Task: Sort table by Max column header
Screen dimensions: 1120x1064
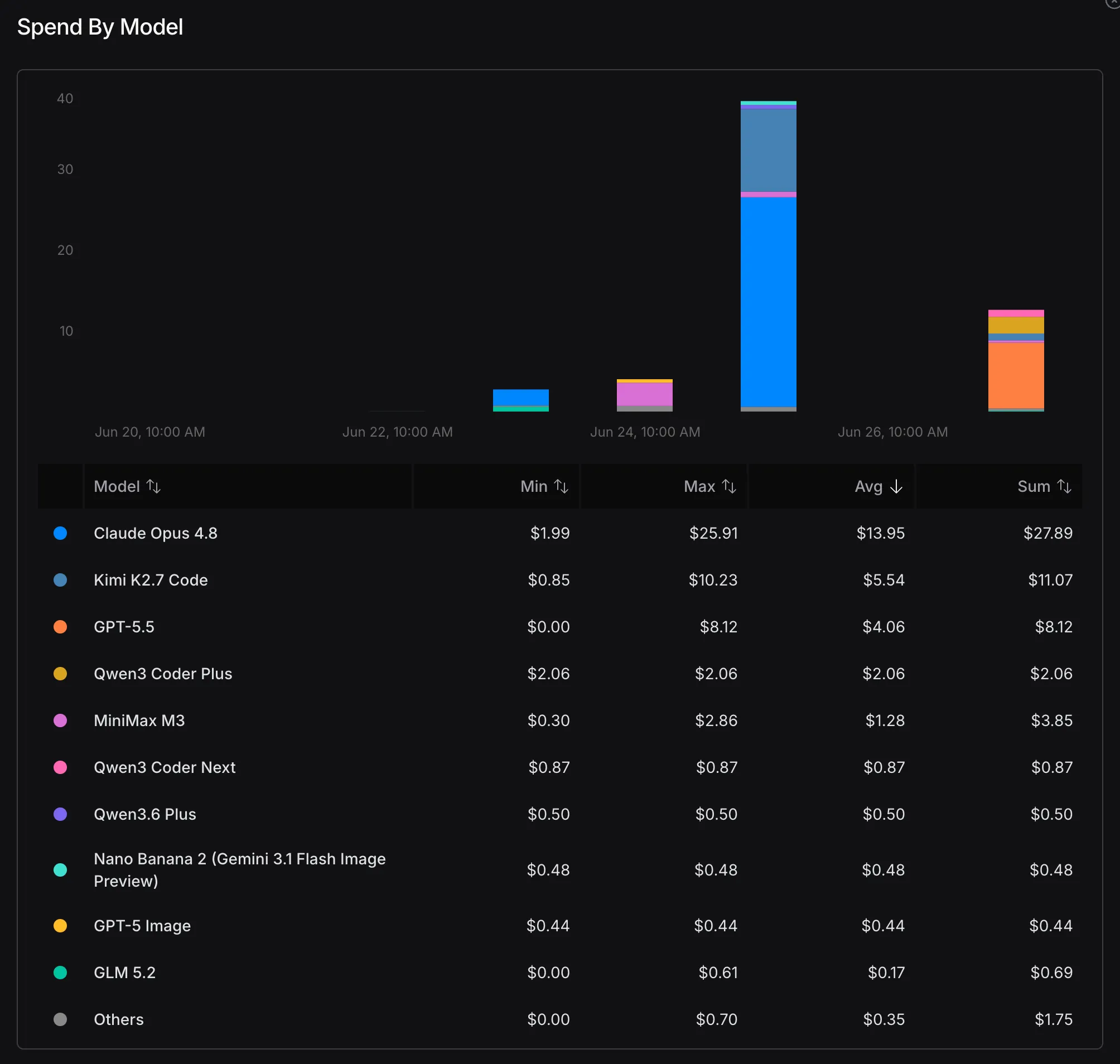Action: [x=710, y=486]
